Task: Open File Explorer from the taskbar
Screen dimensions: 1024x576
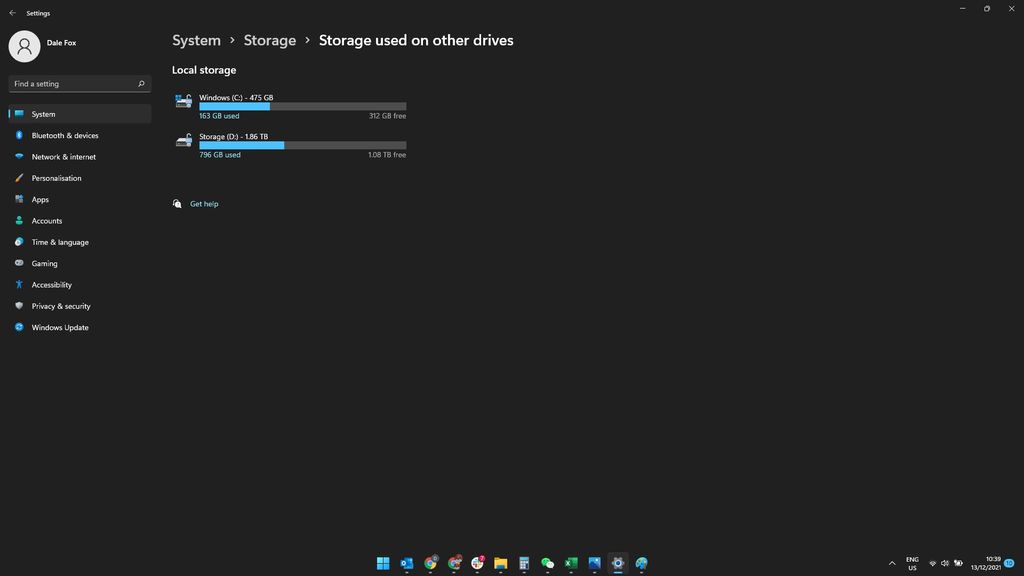Action: point(500,563)
